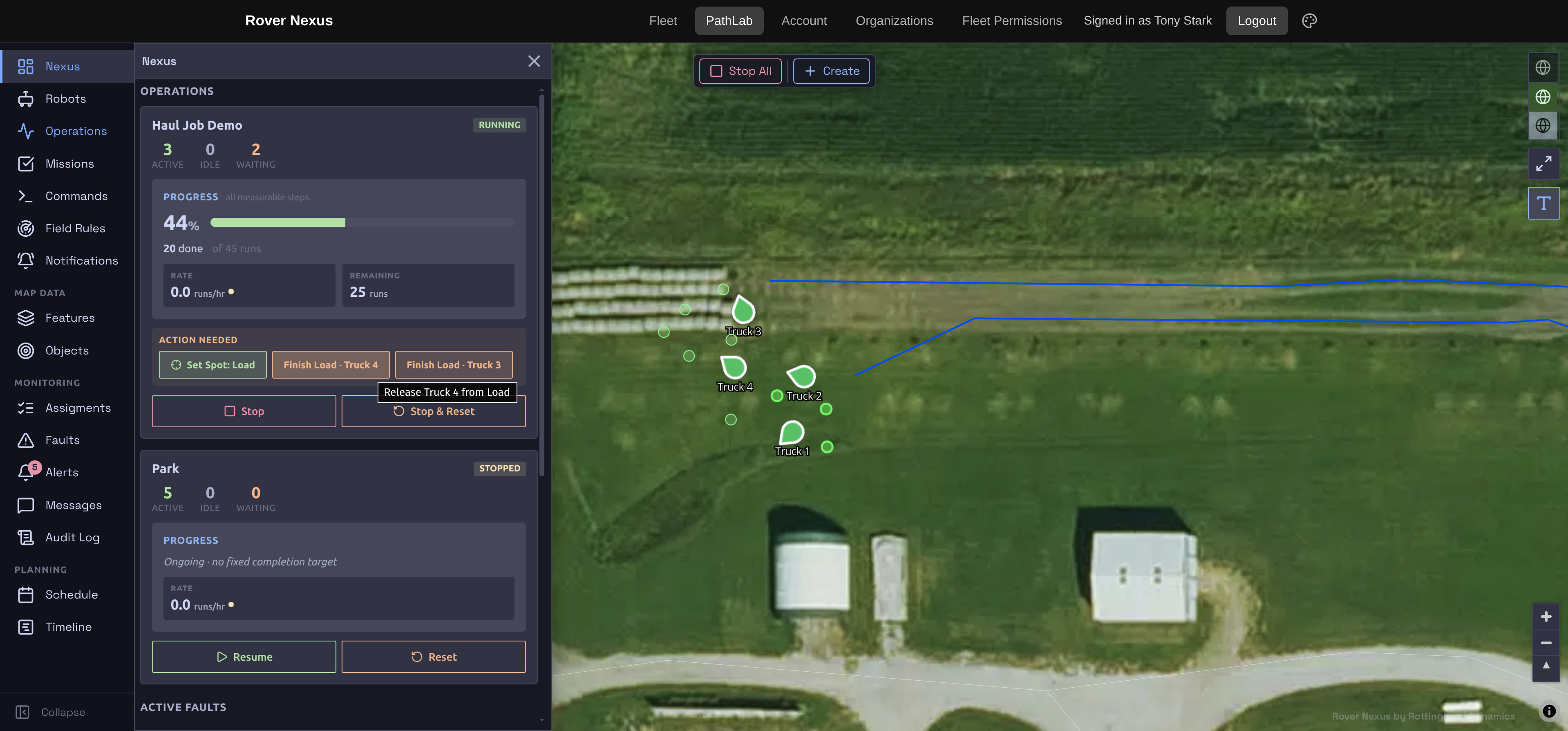This screenshot has width=1568, height=731.
Task: Show map attribution info
Action: [1548, 711]
